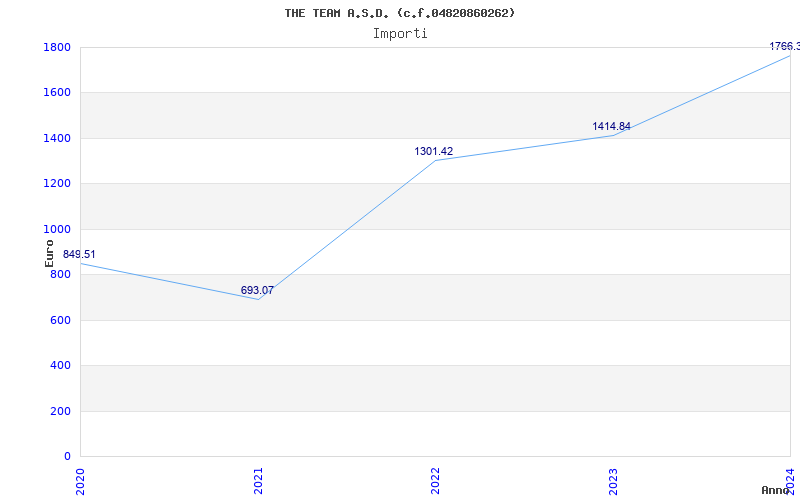Click the 1800 y-axis tick value
800x500 pixels.
(56, 48)
